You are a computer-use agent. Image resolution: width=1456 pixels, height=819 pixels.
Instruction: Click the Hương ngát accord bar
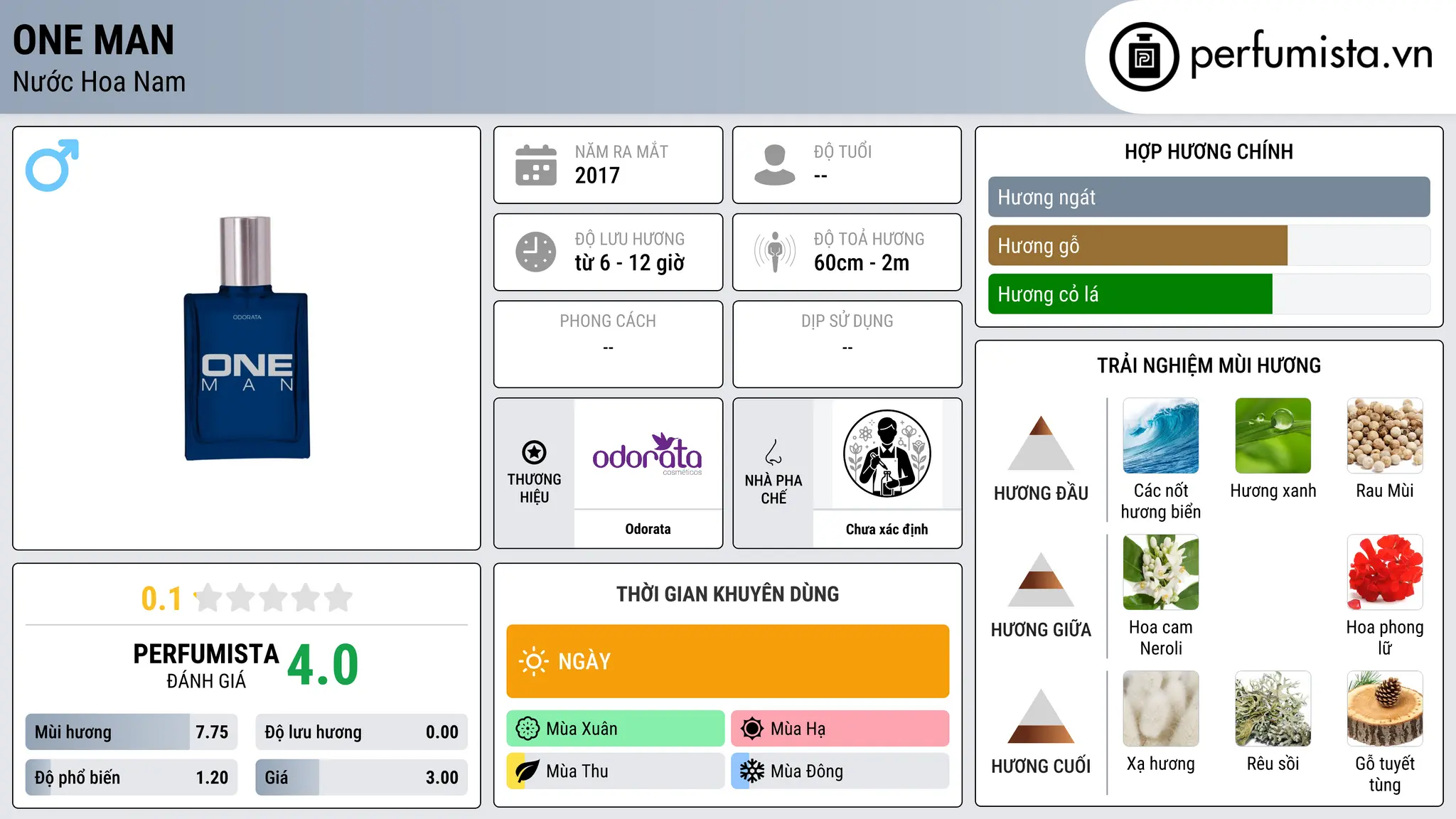1209,197
